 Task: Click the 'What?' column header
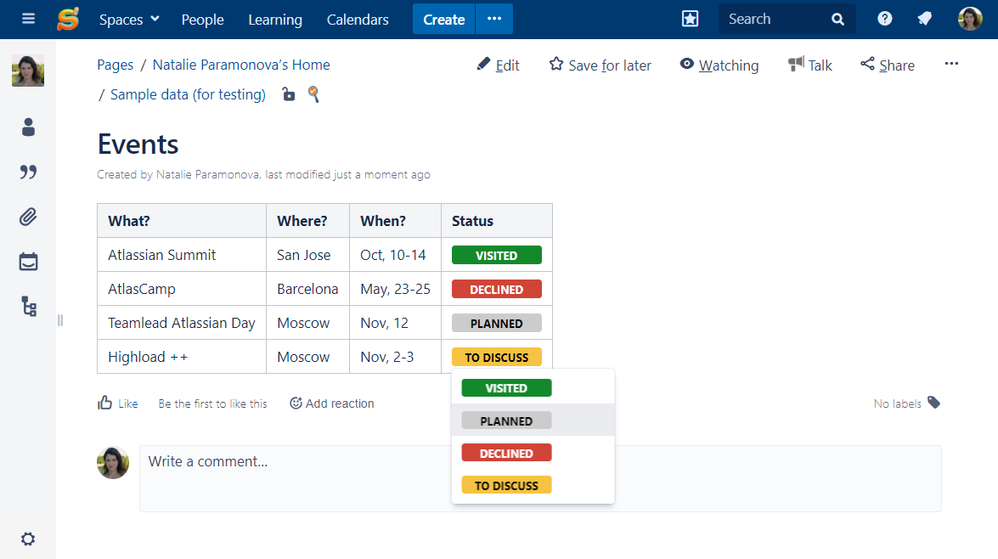point(181,221)
